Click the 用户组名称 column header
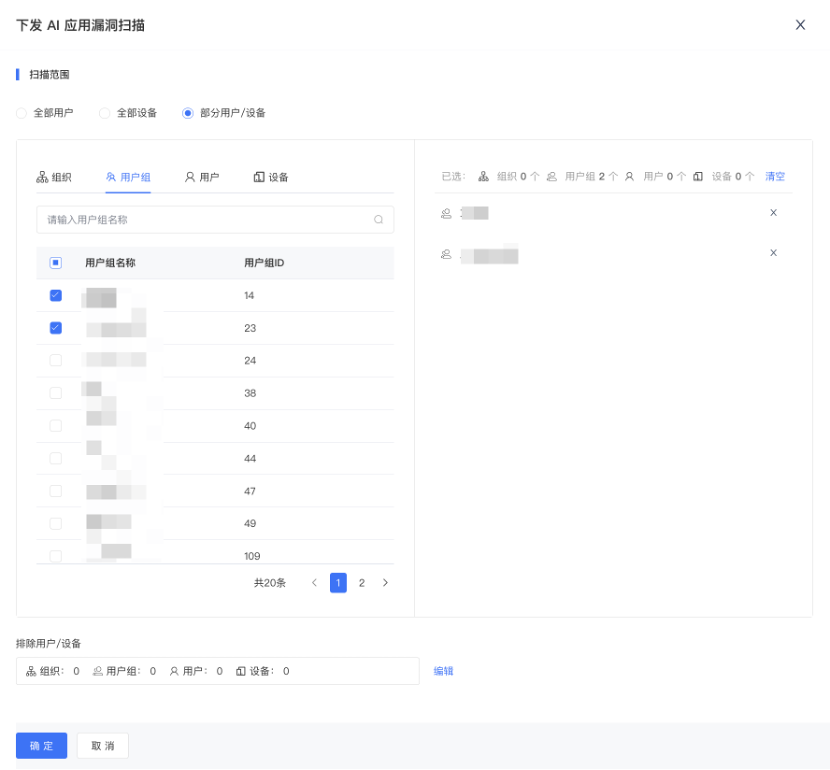Screen dimensions: 830x770 click(x=111, y=263)
